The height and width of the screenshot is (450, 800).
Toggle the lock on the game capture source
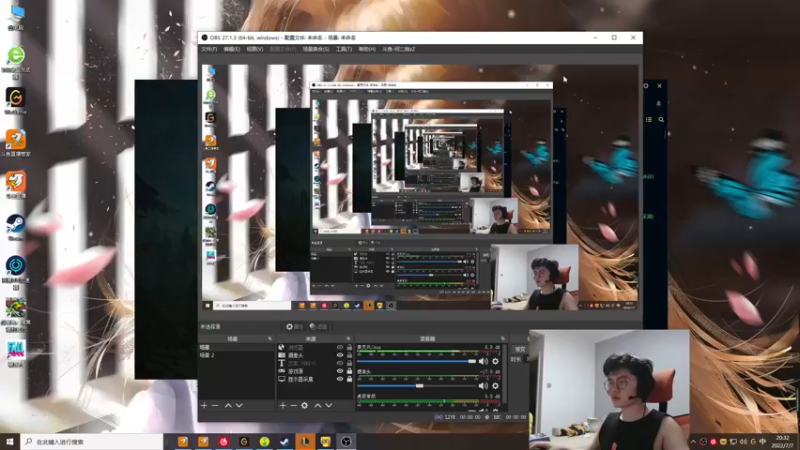click(349, 371)
